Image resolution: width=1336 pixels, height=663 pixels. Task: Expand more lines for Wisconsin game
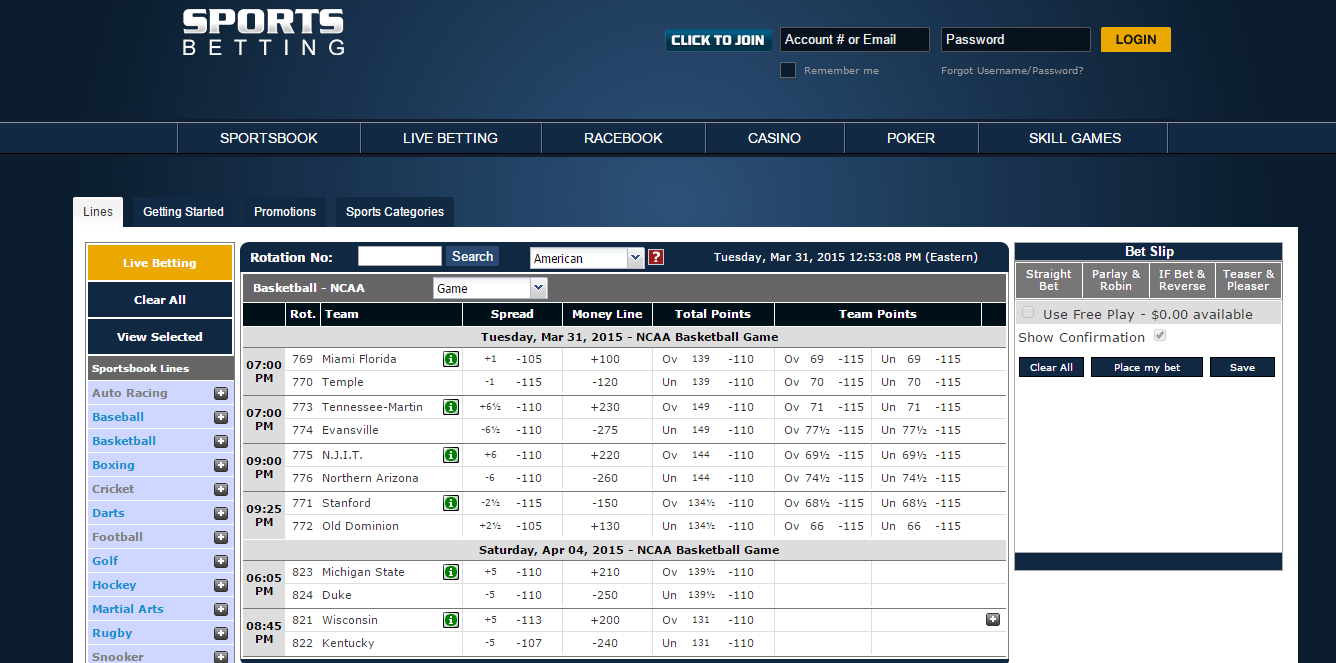(x=993, y=619)
